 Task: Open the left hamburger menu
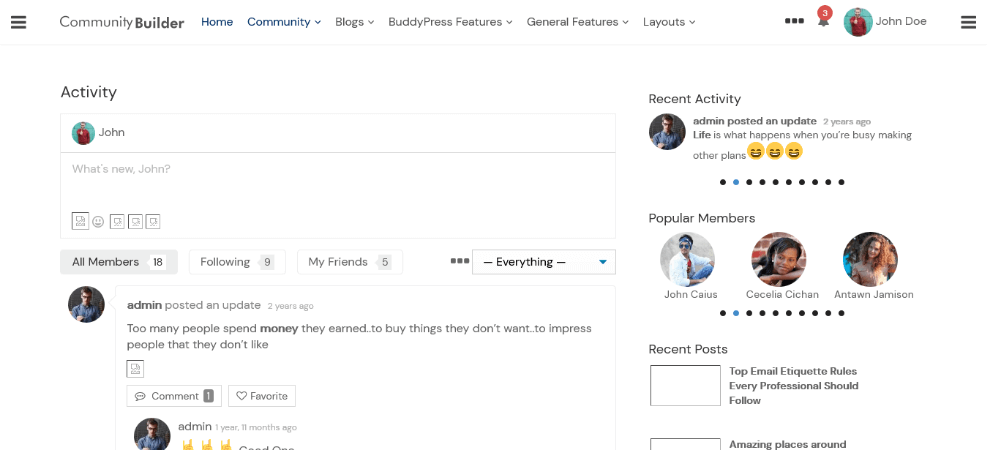[19, 22]
